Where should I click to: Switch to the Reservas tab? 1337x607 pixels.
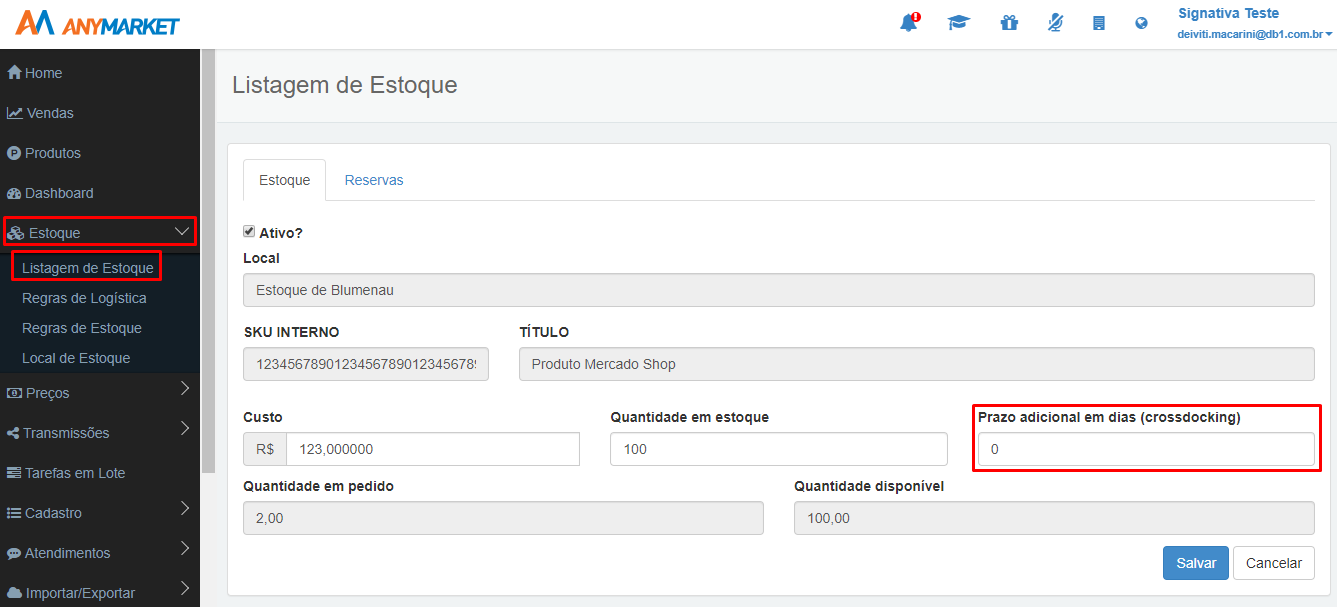click(x=374, y=180)
